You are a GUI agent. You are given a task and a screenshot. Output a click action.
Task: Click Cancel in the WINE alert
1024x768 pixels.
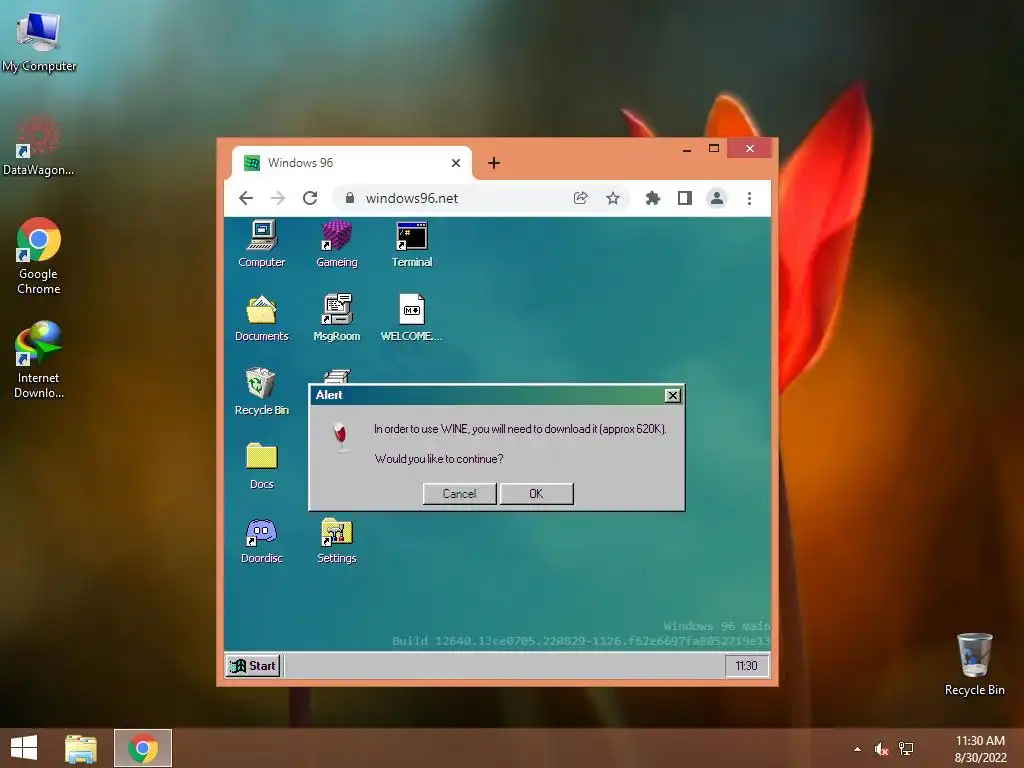460,494
